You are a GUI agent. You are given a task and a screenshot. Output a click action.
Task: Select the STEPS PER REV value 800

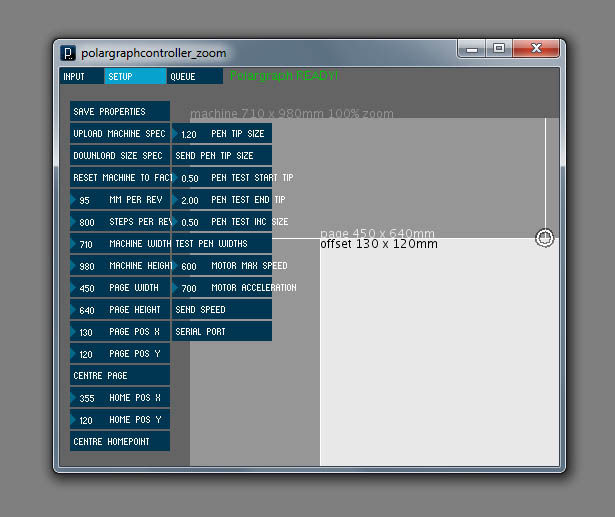(120, 222)
